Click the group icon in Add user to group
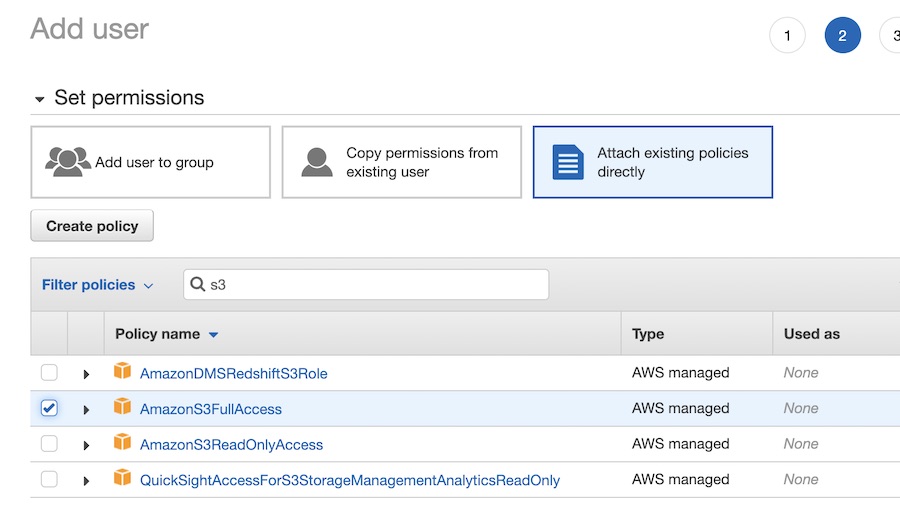Image resolution: width=900 pixels, height=523 pixels. (68, 162)
